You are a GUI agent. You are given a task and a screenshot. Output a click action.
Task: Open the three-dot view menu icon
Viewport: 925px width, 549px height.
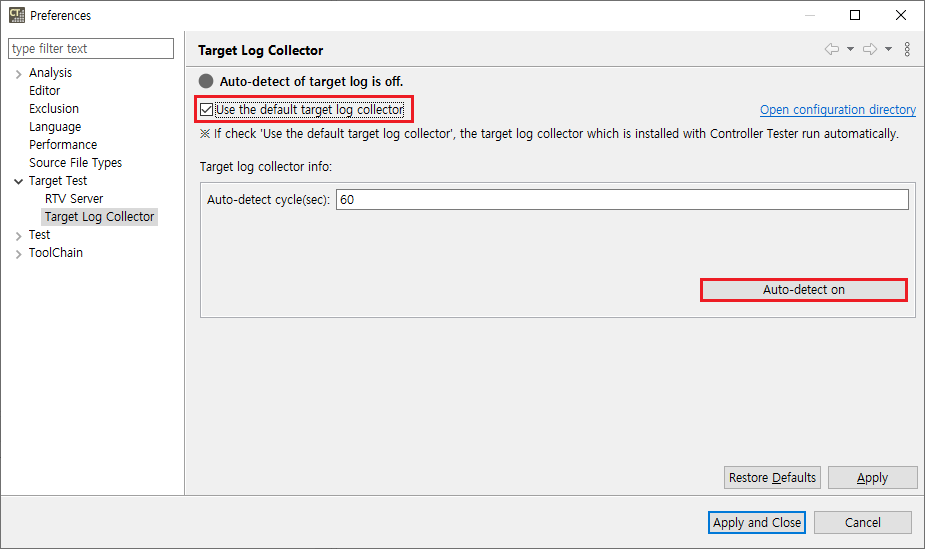click(x=907, y=49)
